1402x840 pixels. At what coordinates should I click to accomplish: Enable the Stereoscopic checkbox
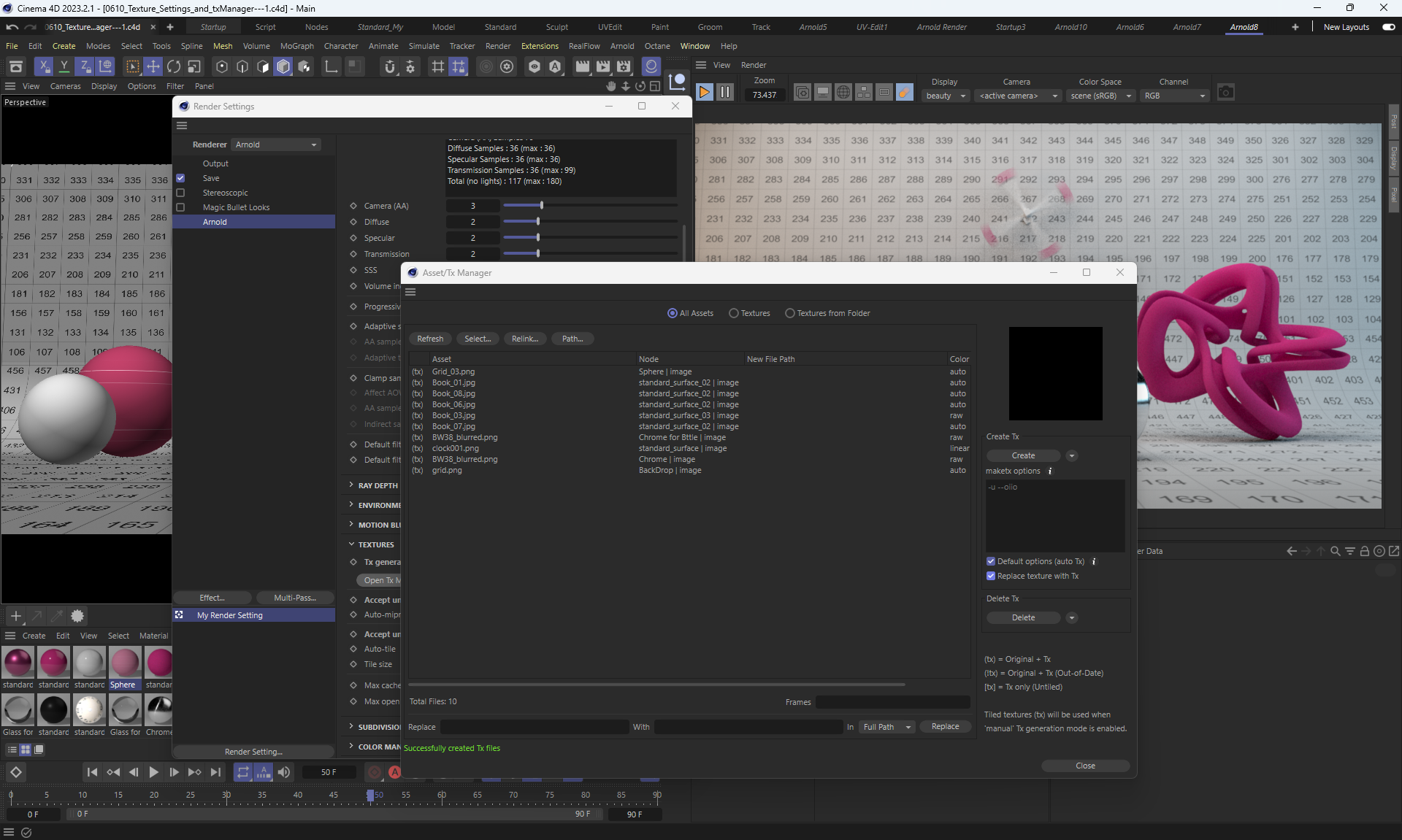[180, 193]
